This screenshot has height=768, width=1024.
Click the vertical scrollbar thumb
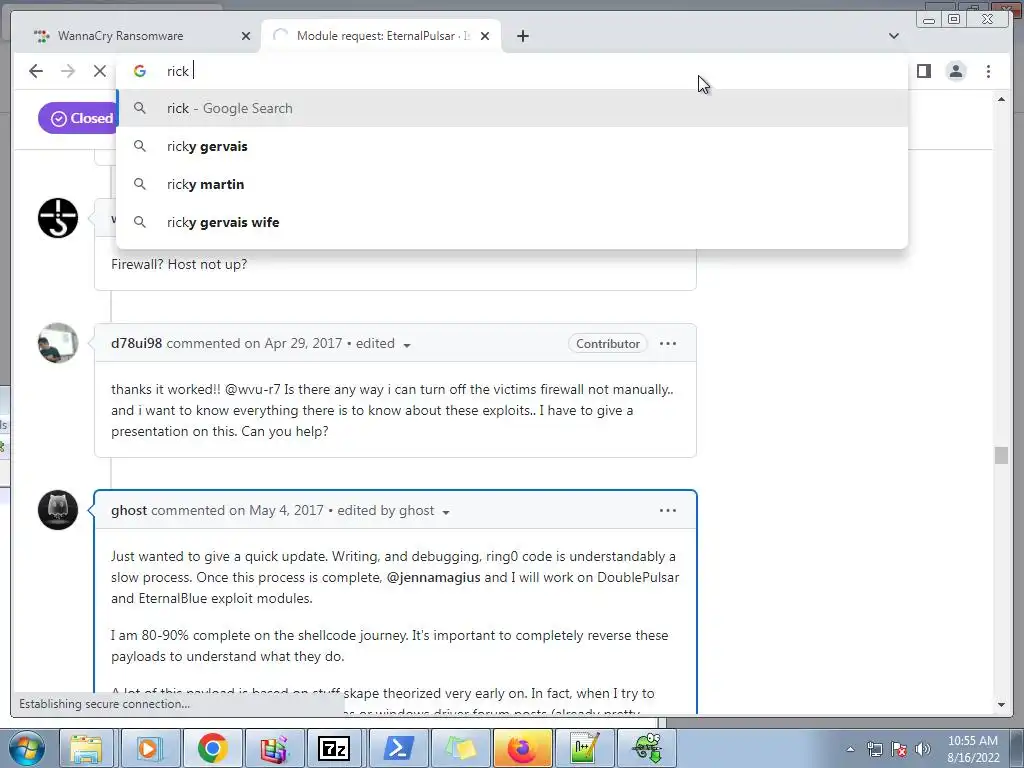coord(1001,455)
